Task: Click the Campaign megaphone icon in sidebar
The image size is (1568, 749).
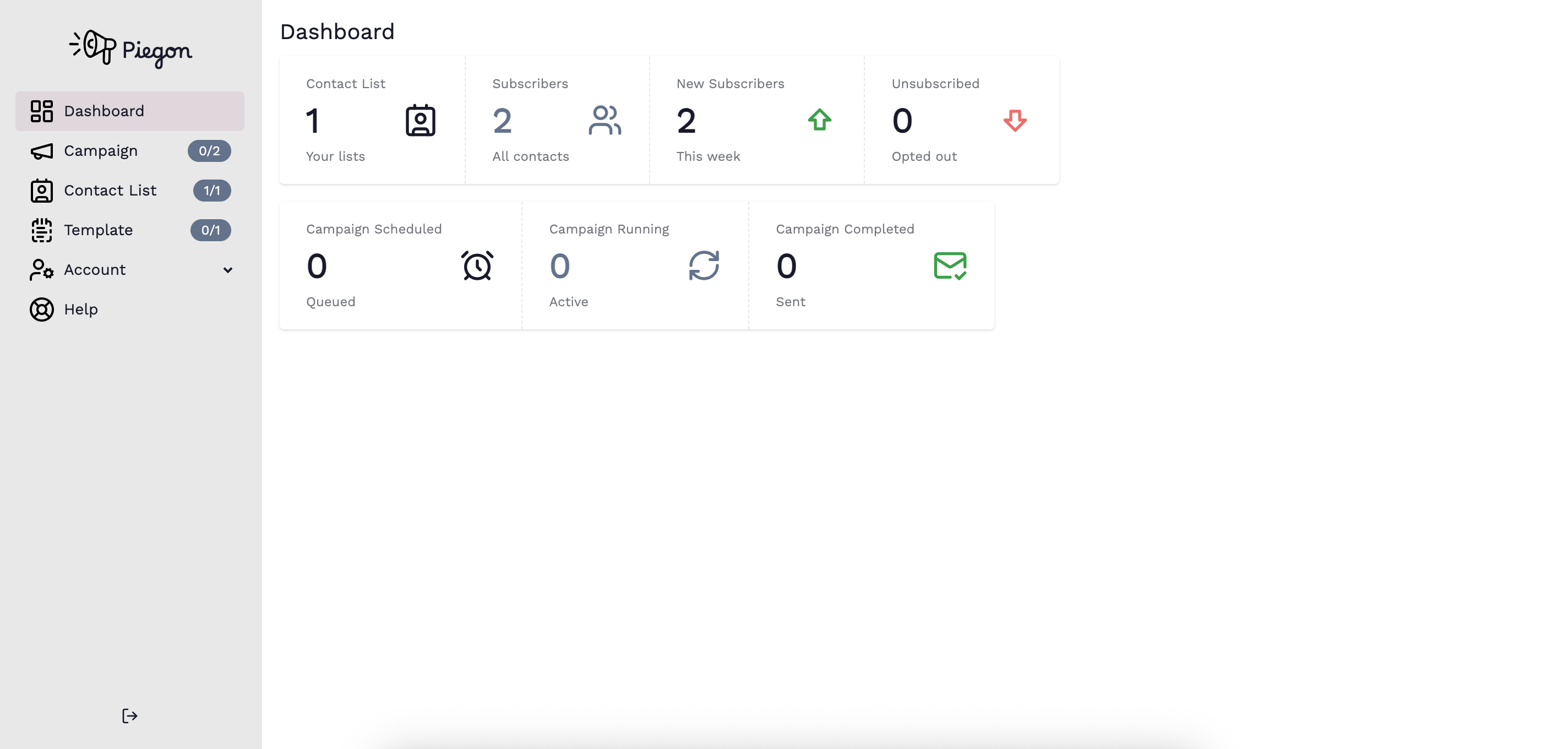Action: tap(41, 151)
